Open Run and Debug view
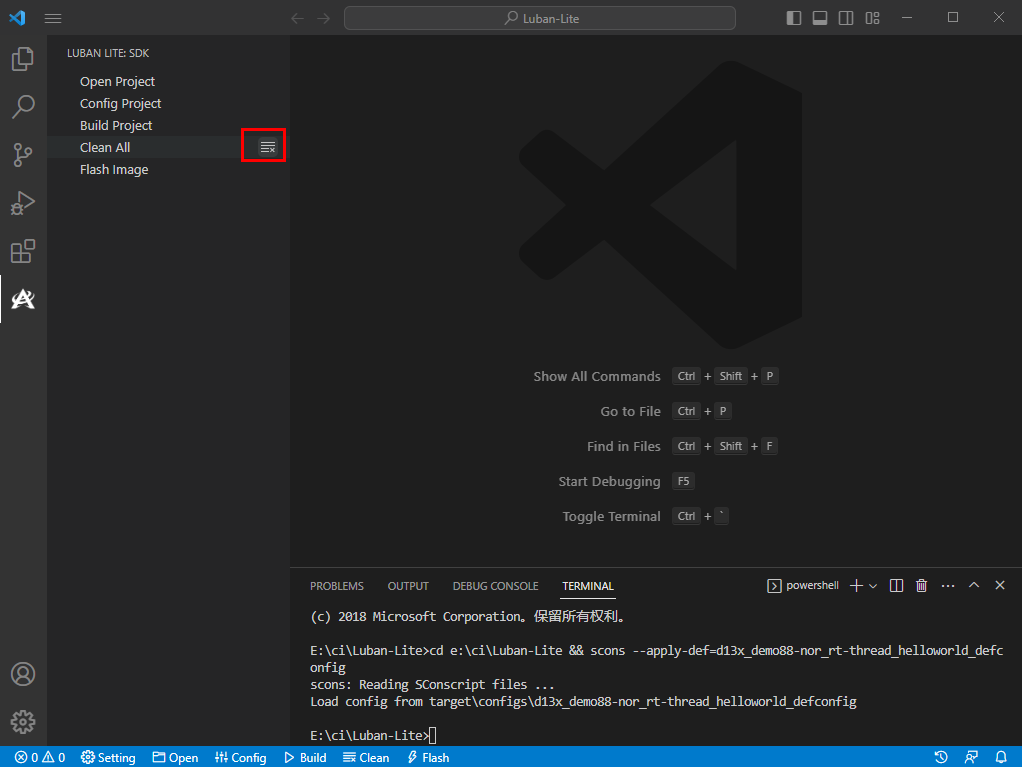Viewport: 1022px width, 767px height. point(23,203)
